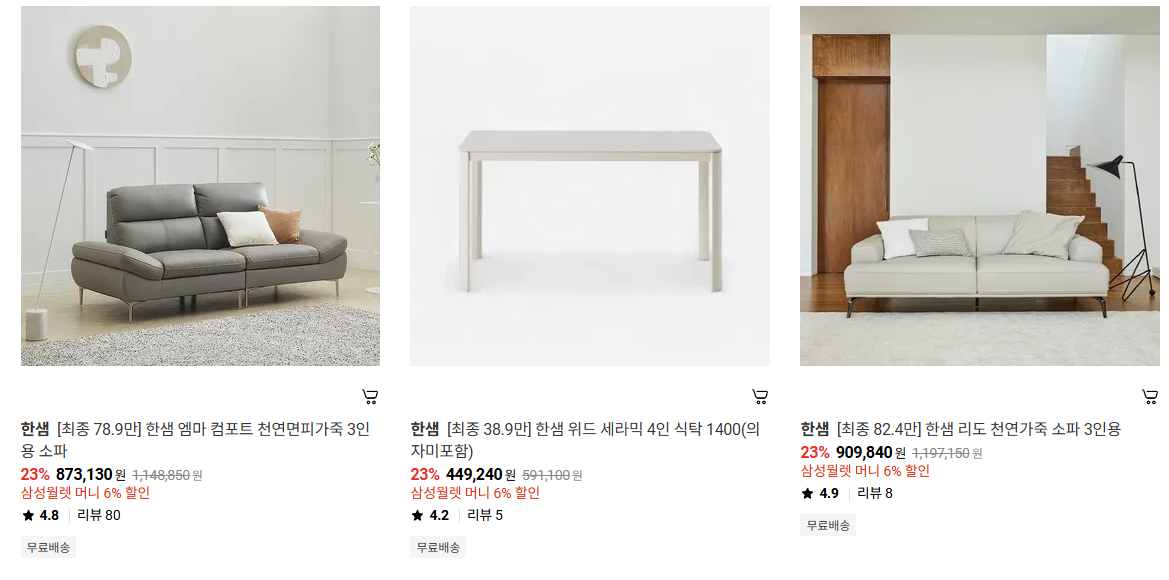View the 8 reviews for 리도 sofa
The width and height of the screenshot is (1169, 580).
click(875, 493)
